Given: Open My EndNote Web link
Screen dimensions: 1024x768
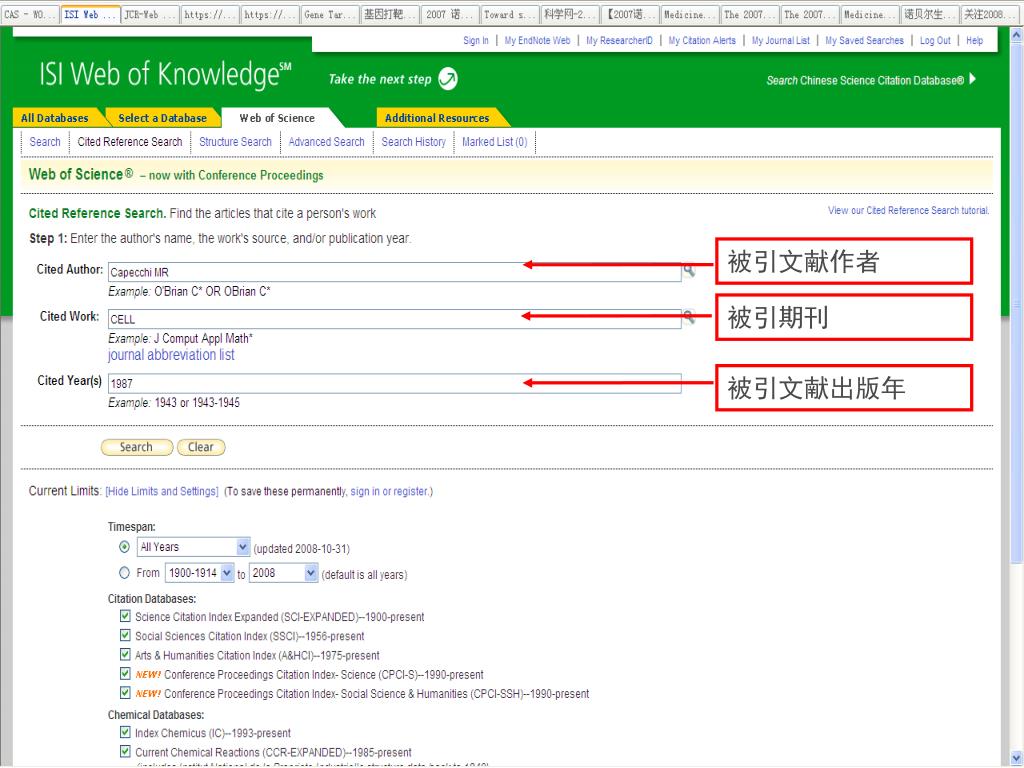Looking at the screenshot, I should coord(537,40).
